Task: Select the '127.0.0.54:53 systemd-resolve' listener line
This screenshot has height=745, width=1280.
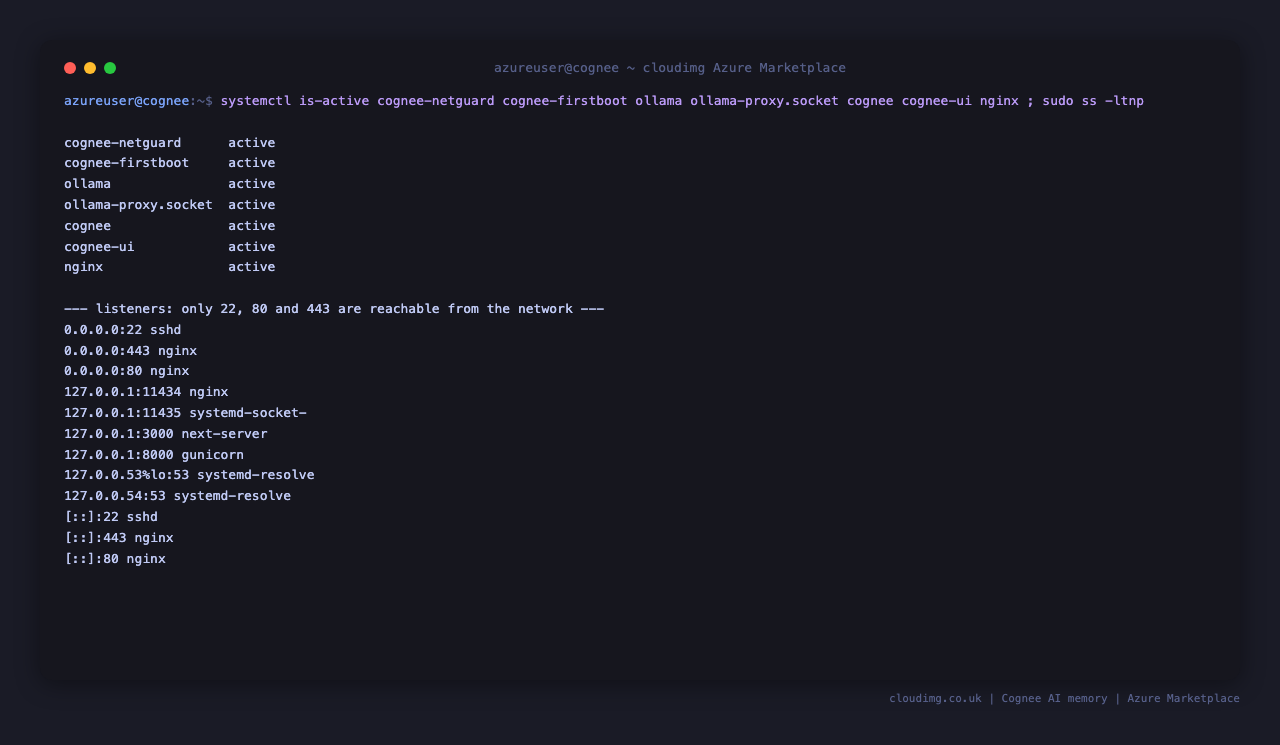Action: point(178,496)
